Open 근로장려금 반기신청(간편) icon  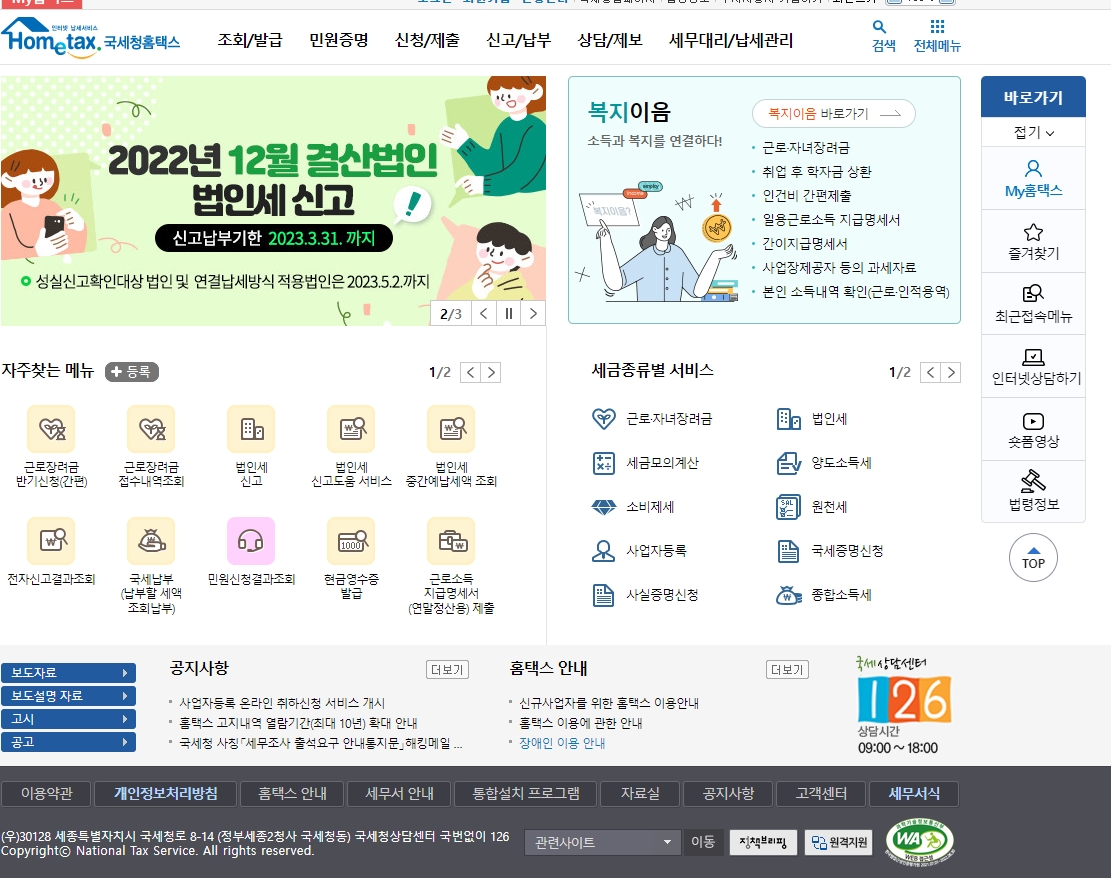point(51,429)
